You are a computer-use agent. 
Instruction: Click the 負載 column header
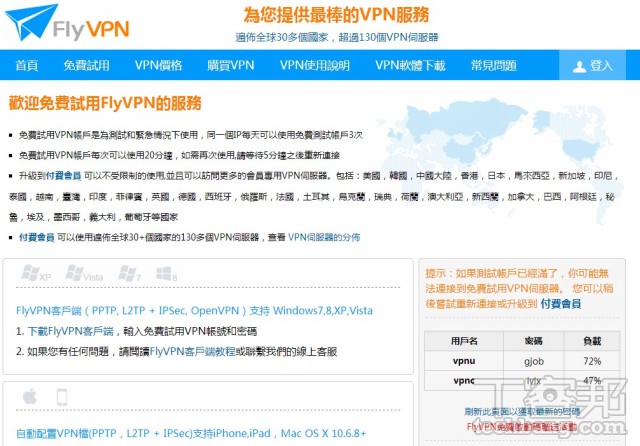pyautogui.click(x=592, y=341)
